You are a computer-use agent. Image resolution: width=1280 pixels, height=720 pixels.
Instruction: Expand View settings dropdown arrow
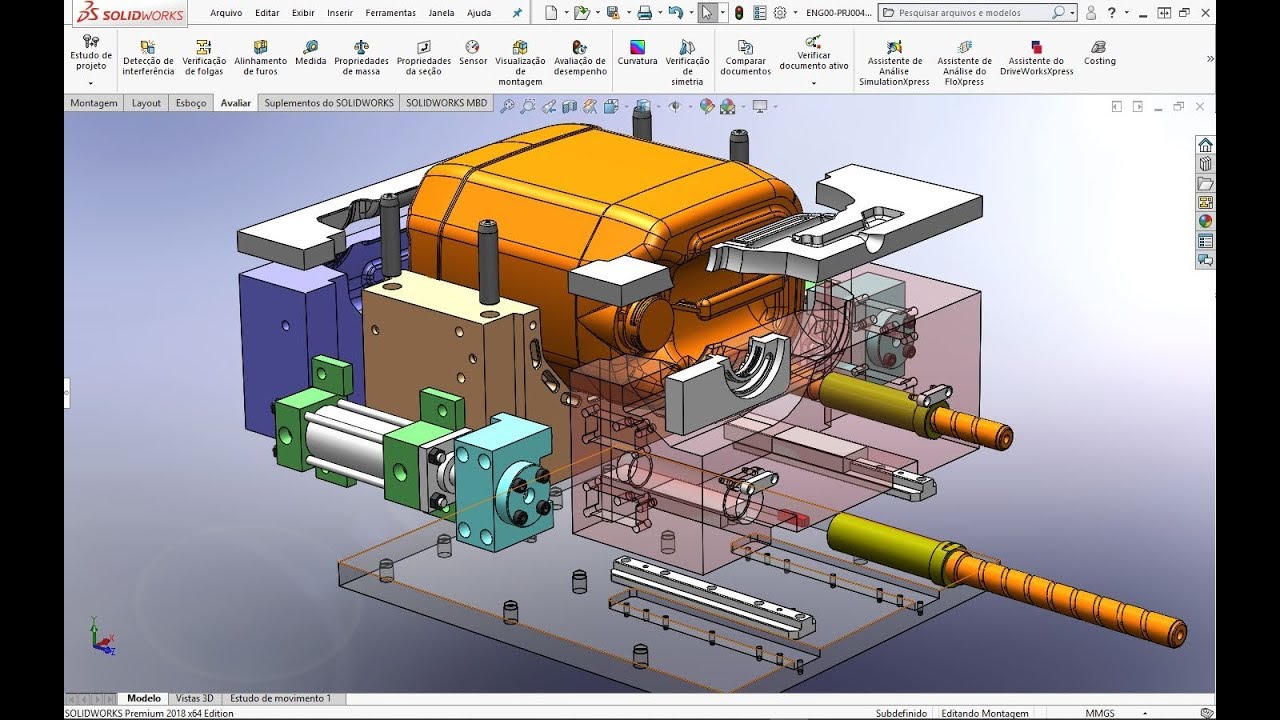[774, 106]
